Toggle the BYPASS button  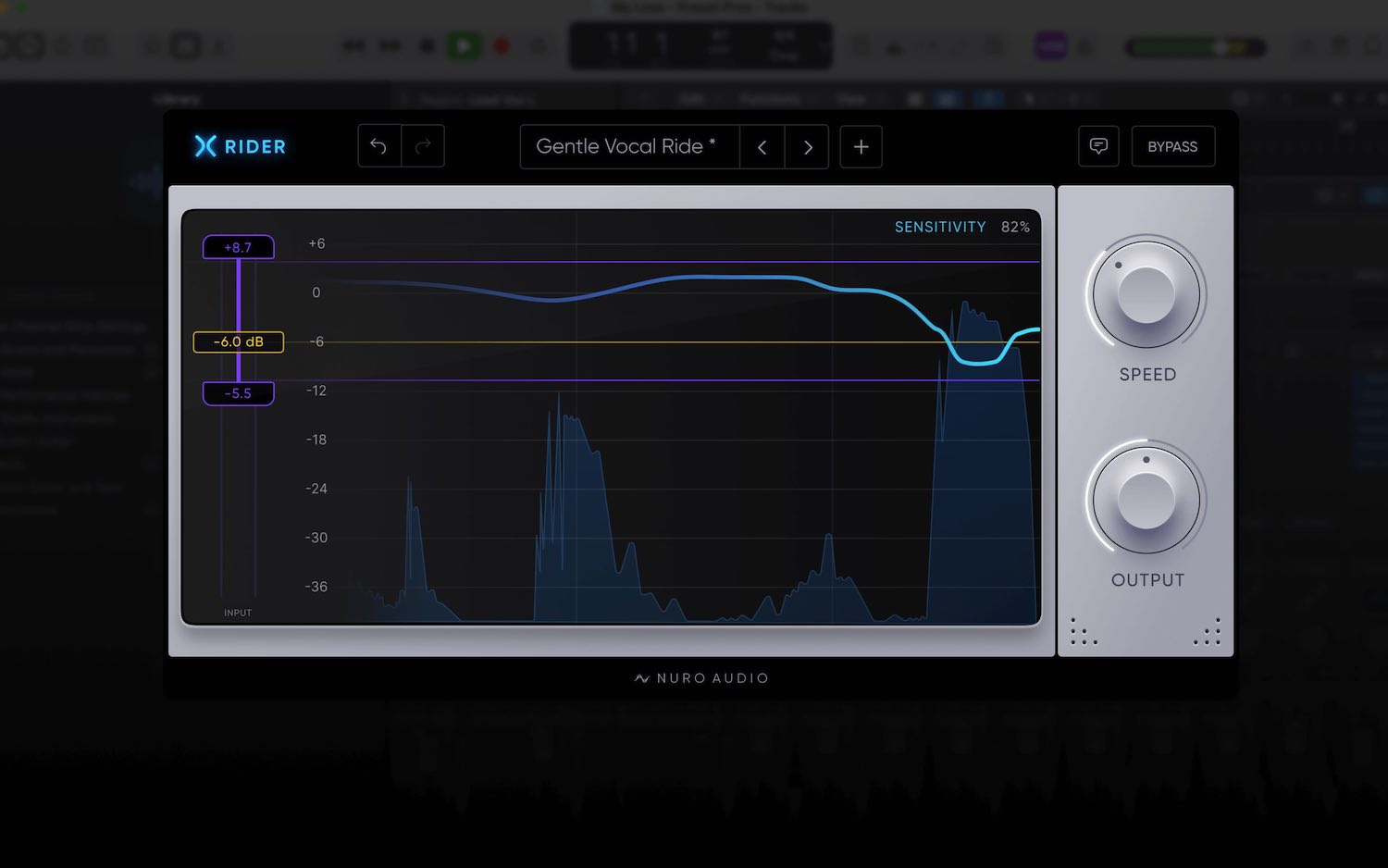click(1172, 146)
